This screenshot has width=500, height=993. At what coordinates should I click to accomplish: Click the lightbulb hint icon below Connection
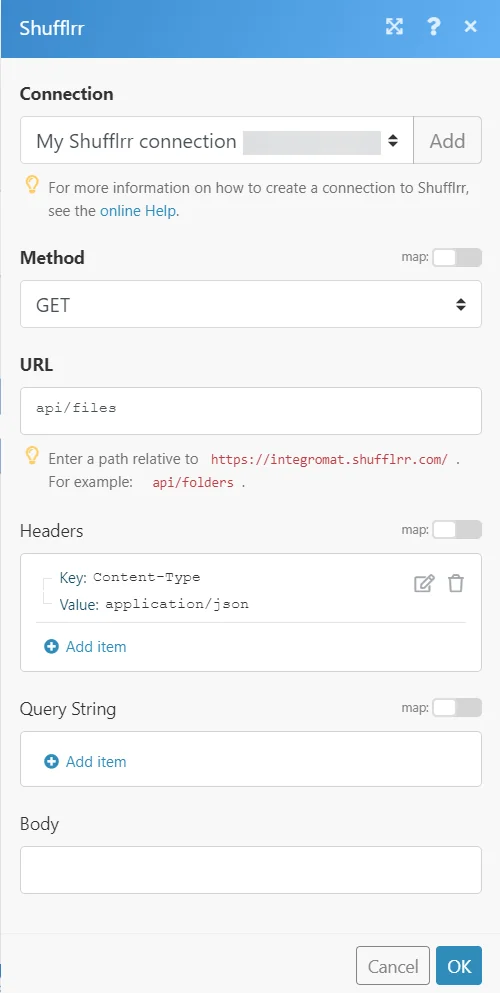point(32,184)
